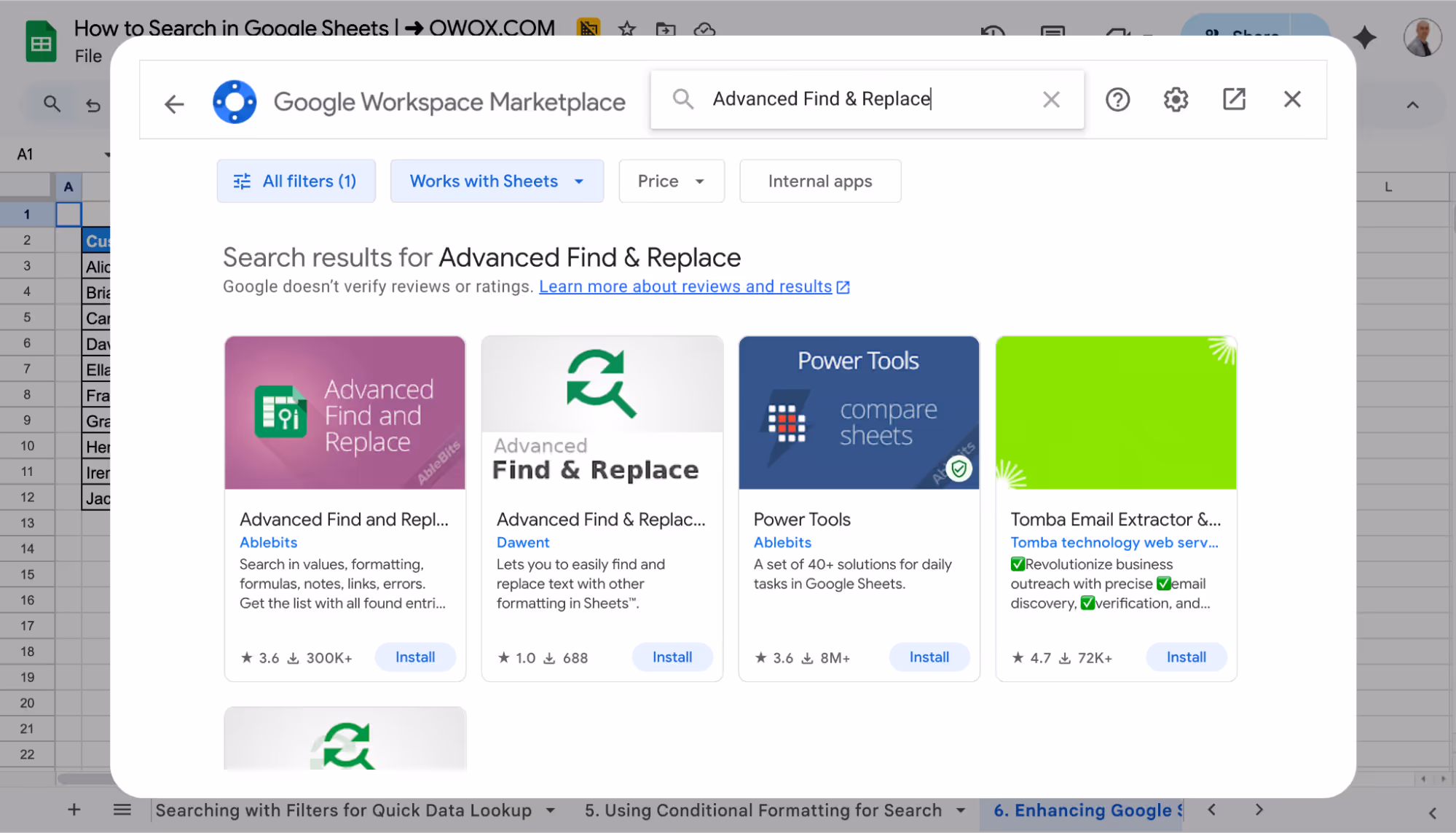Toggle the star to favorite this spreadsheet
Image resolution: width=1456 pixels, height=833 pixels.
[x=626, y=30]
